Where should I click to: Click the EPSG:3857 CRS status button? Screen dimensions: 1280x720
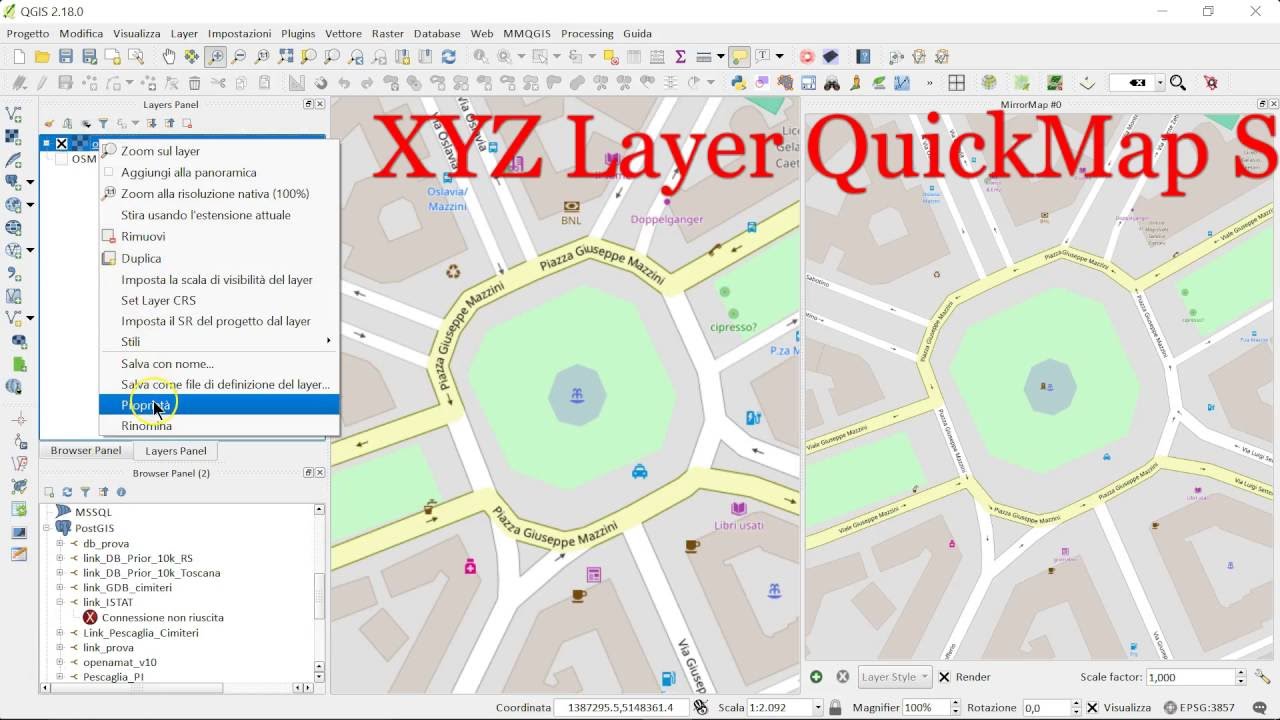(1201, 708)
